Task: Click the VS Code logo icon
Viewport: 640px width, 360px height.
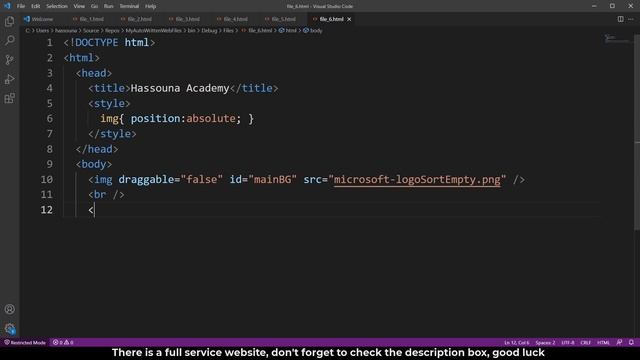Action: point(7,6)
